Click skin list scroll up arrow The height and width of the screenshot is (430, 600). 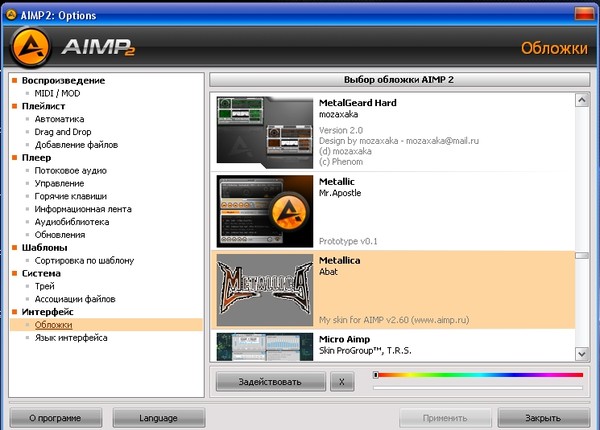[x=582, y=100]
